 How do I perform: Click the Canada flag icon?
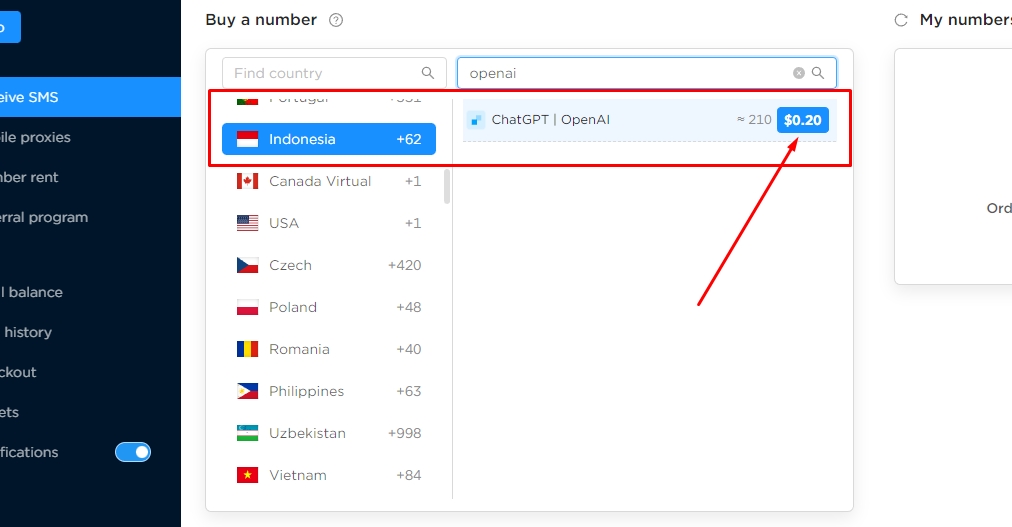247,181
